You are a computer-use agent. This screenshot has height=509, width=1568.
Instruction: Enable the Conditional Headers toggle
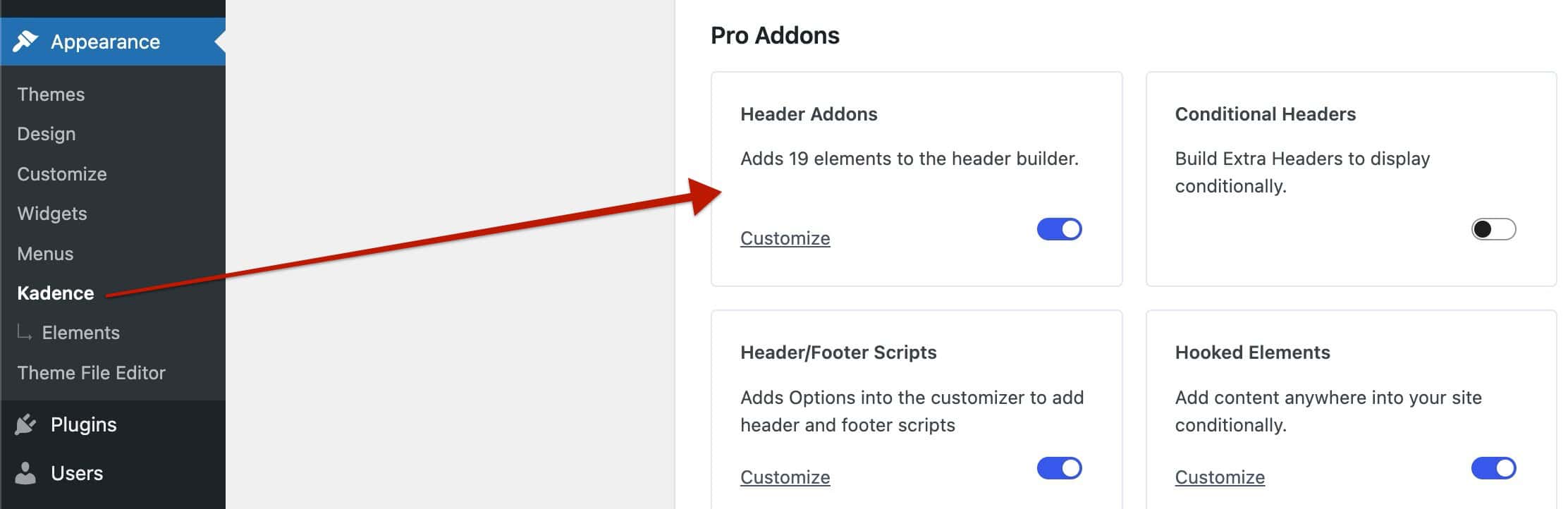point(1493,229)
